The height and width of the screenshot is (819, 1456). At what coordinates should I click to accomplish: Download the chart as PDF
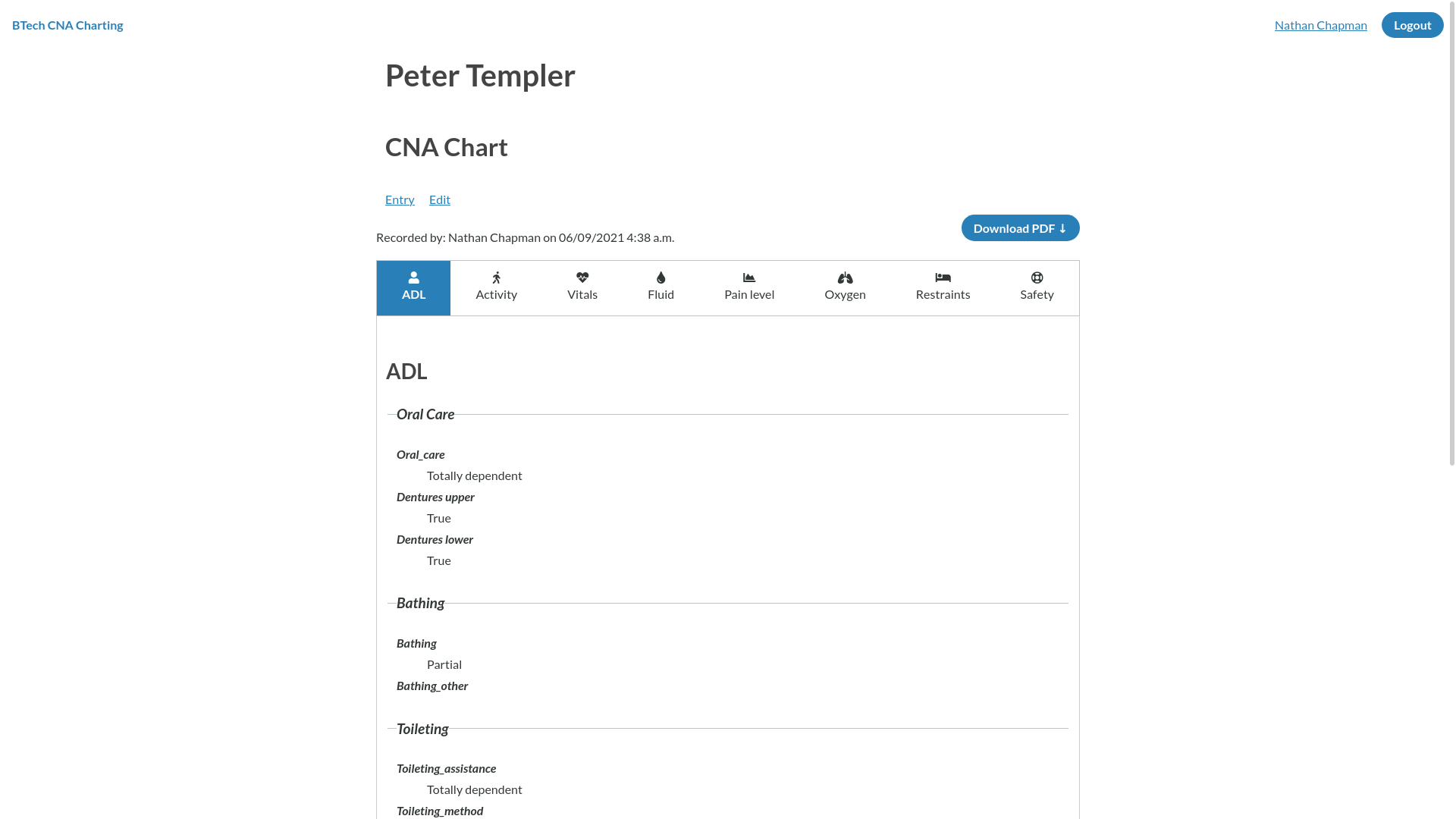point(1020,228)
